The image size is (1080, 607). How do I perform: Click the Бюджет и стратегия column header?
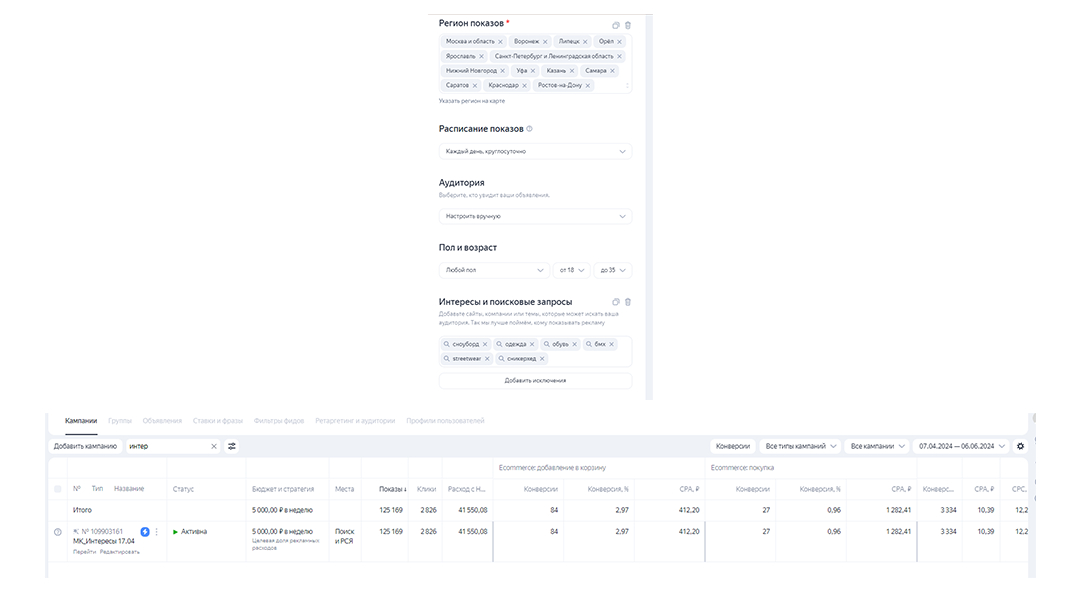[x=283, y=489]
